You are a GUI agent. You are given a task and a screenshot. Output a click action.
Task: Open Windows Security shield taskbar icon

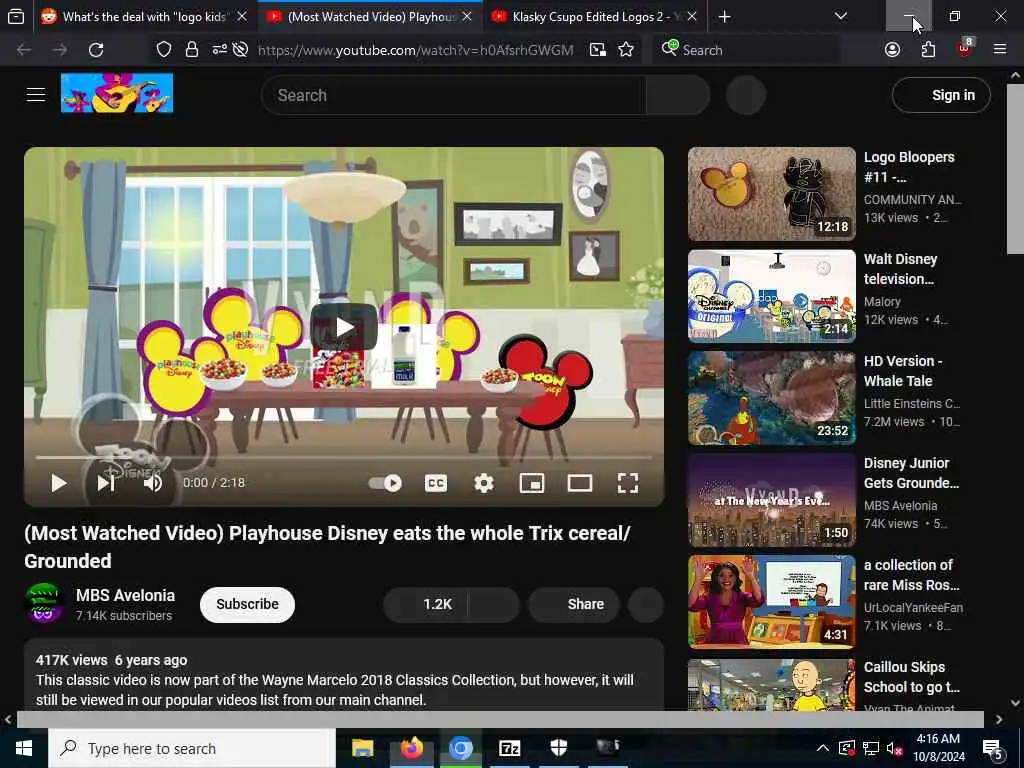[x=558, y=748]
